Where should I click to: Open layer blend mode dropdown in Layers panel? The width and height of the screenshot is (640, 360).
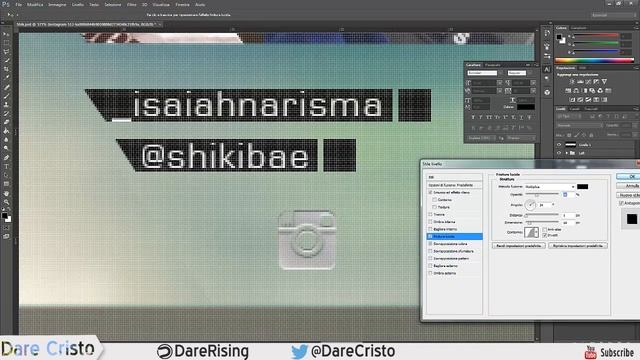click(579, 125)
